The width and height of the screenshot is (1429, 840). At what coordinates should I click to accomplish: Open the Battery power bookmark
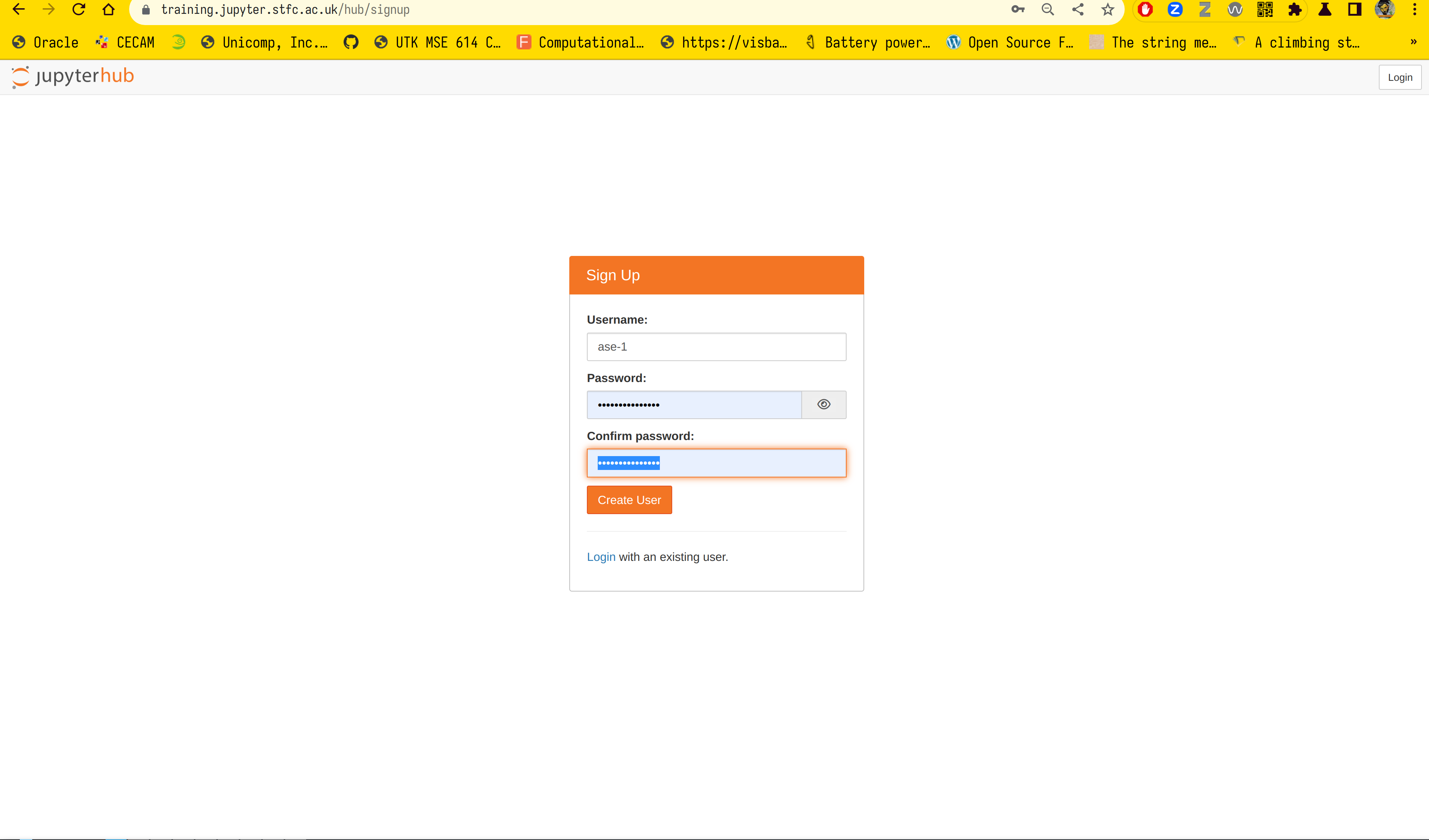pos(868,43)
